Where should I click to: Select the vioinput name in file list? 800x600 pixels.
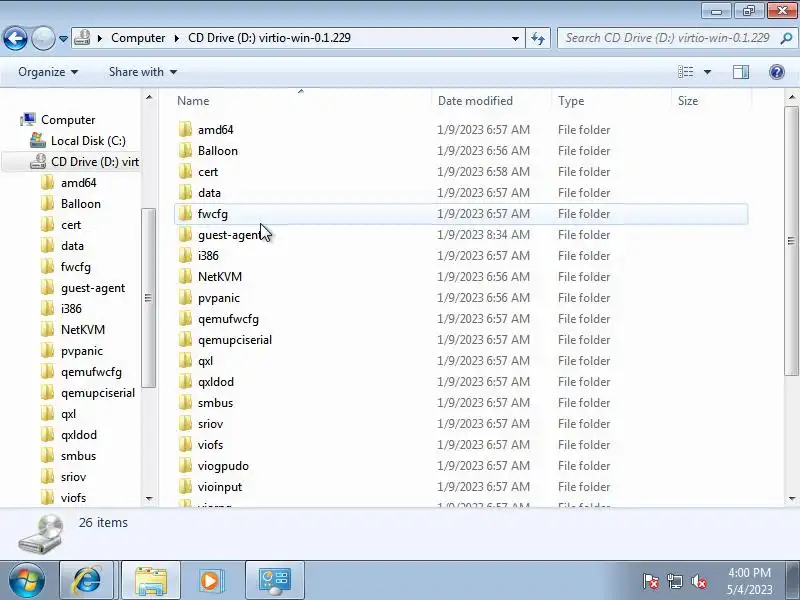[220, 487]
